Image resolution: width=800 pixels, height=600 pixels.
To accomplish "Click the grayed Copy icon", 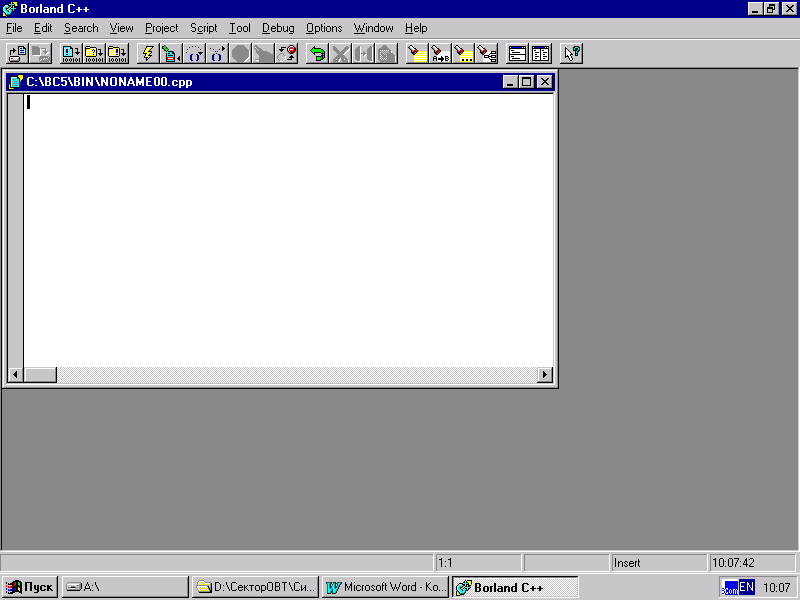I will [x=363, y=53].
